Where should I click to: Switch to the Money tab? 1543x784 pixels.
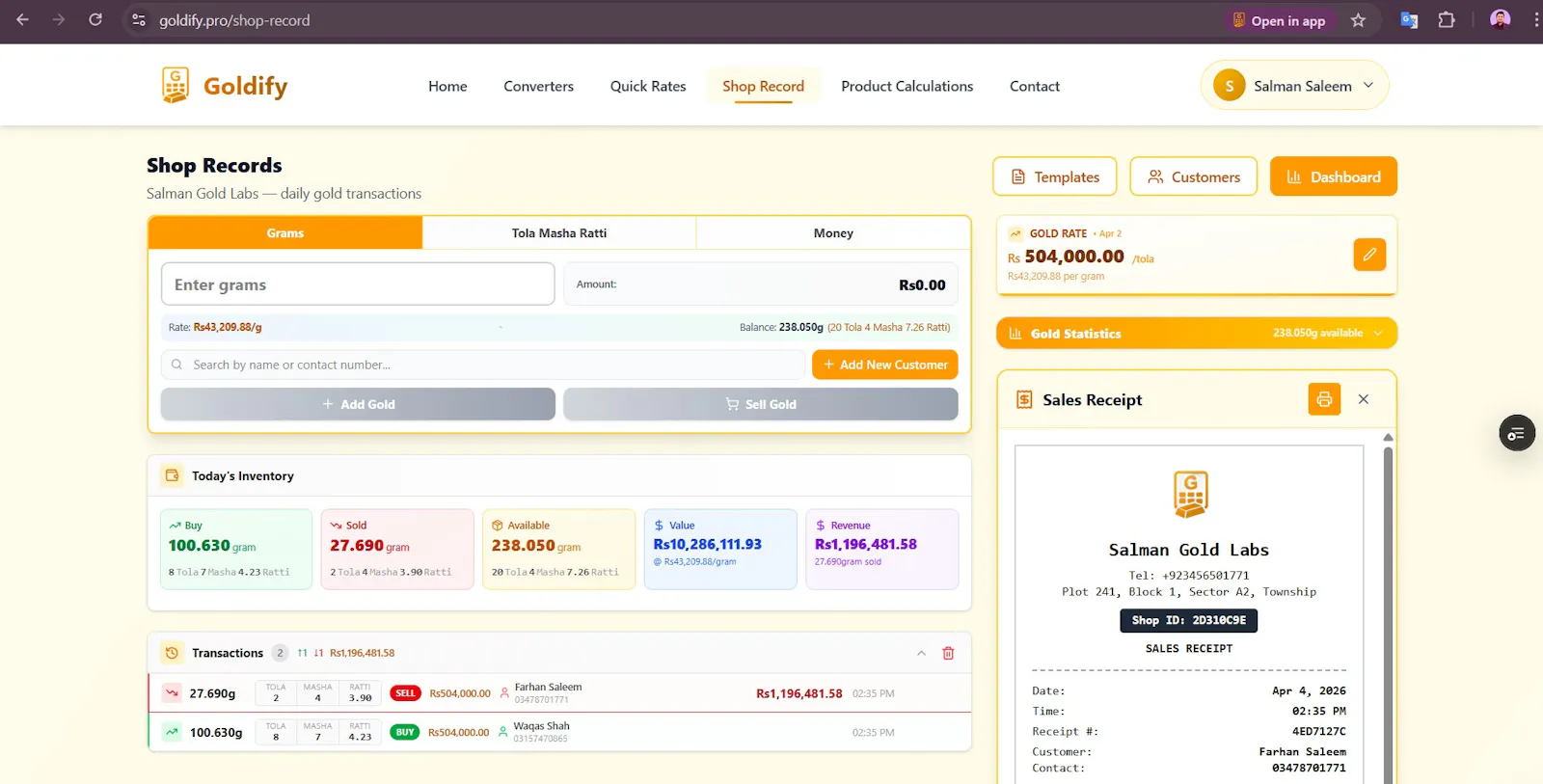(833, 232)
